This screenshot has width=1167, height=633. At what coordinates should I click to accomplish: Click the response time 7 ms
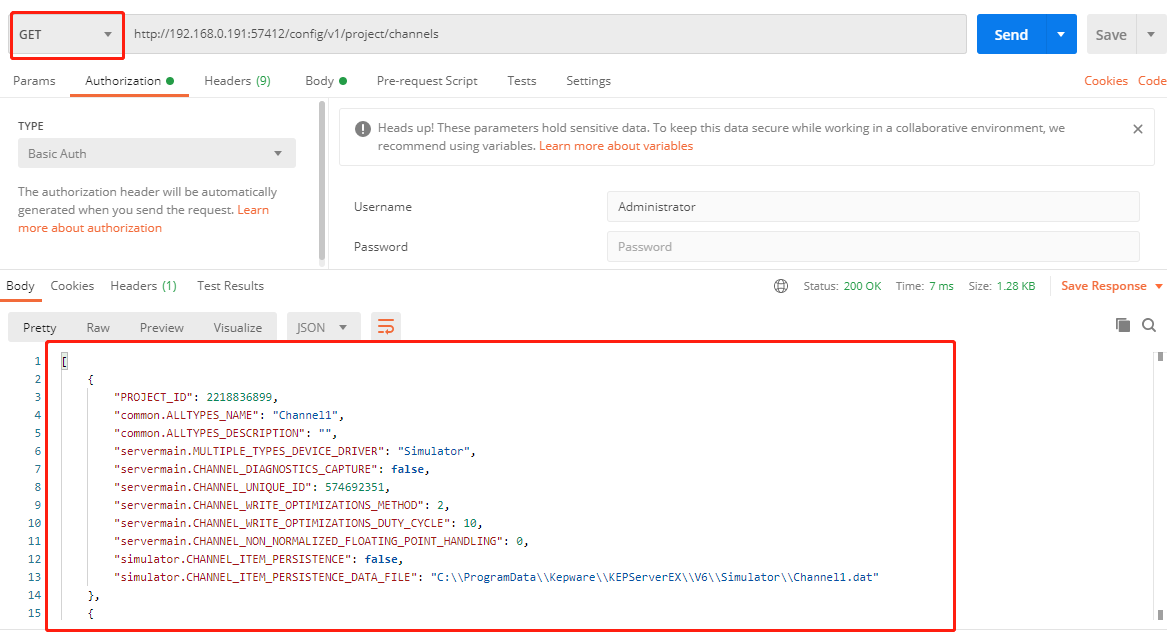(941, 286)
